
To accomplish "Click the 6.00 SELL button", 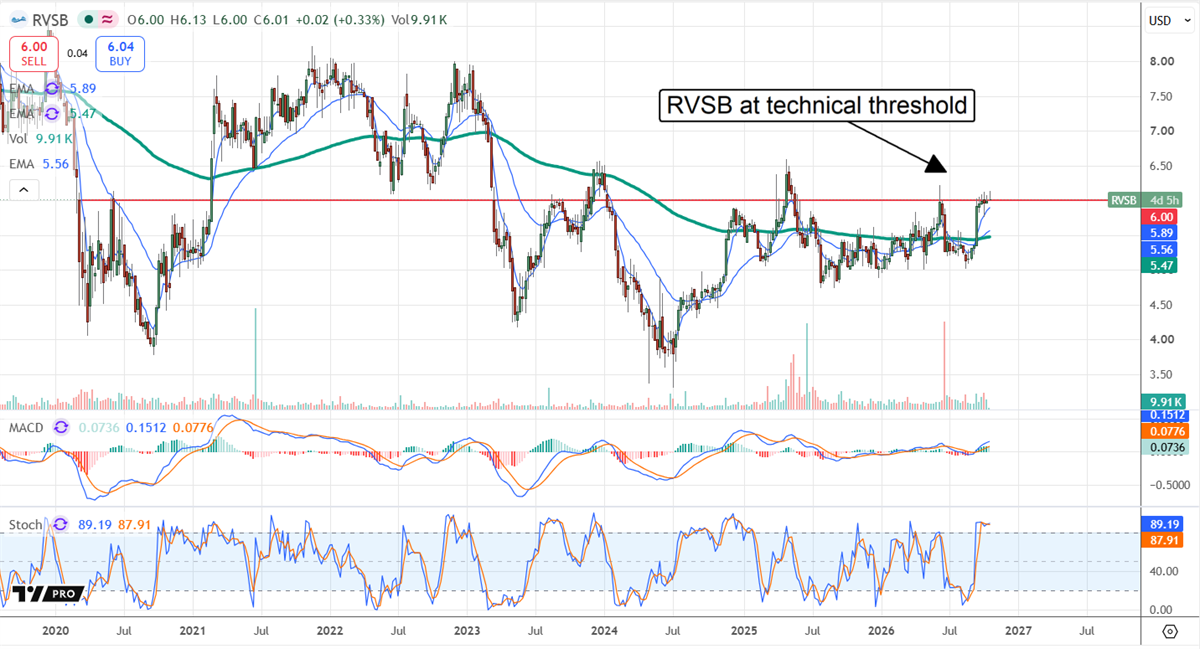I will [32, 53].
